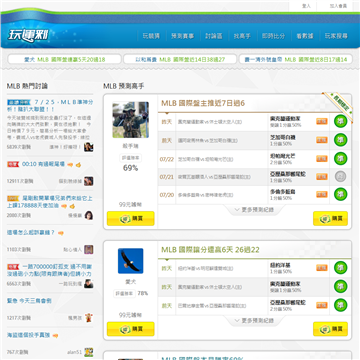Click the green 準 badge in the first card's top row
Screen dimensions: 360x360
[x=340, y=121]
